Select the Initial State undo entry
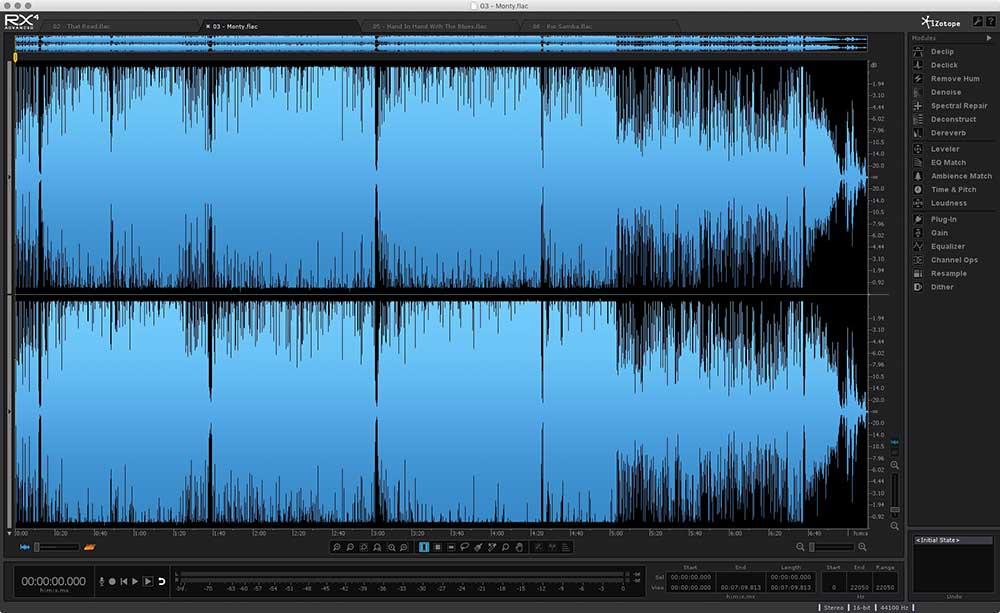 tap(953, 540)
